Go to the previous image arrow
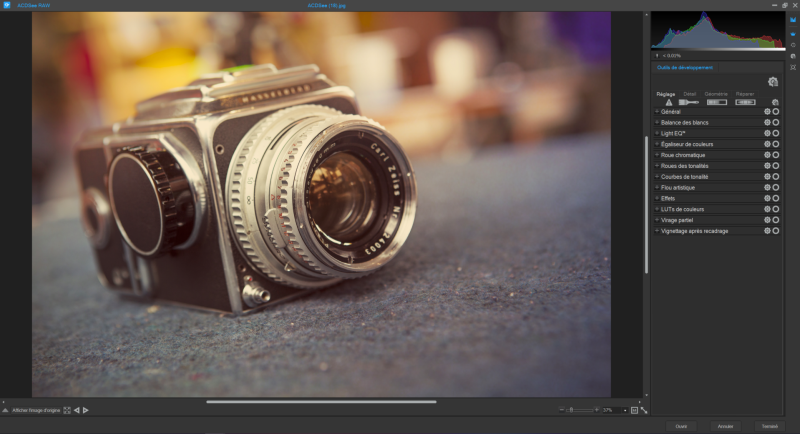 pos(77,410)
